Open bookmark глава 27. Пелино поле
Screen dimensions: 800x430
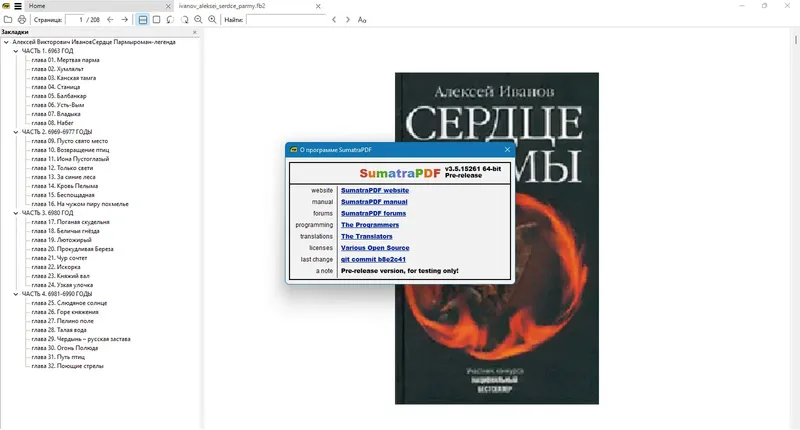[62, 321]
